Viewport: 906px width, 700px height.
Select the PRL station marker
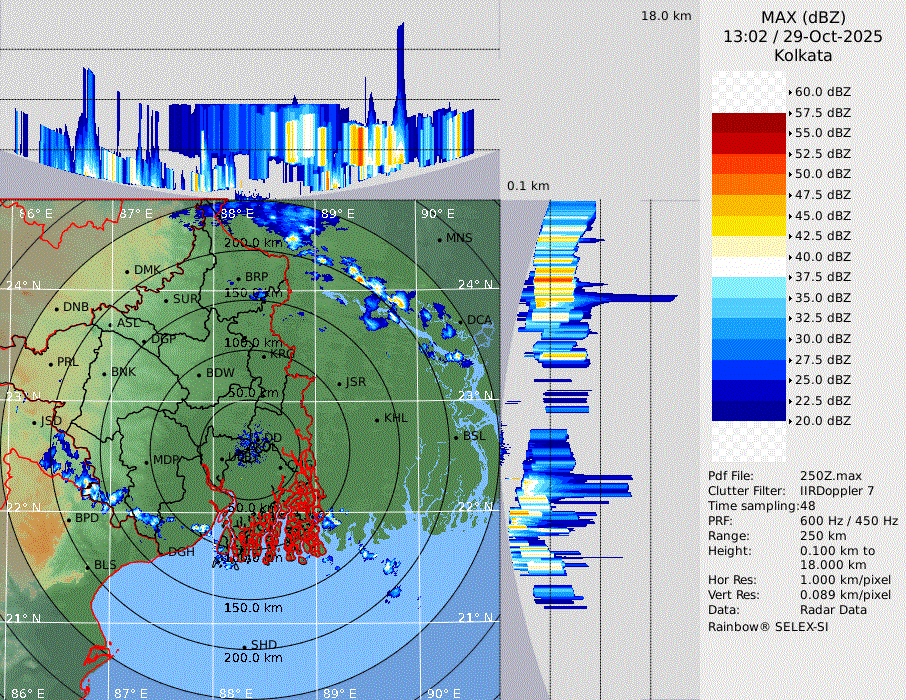tap(51, 363)
